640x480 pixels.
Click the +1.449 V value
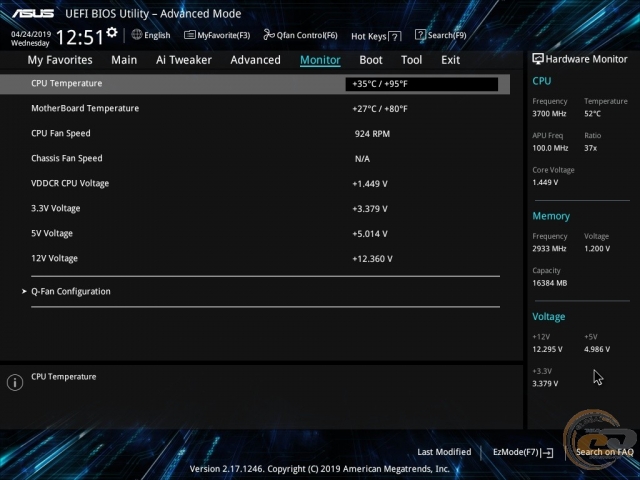pyautogui.click(x=370, y=184)
